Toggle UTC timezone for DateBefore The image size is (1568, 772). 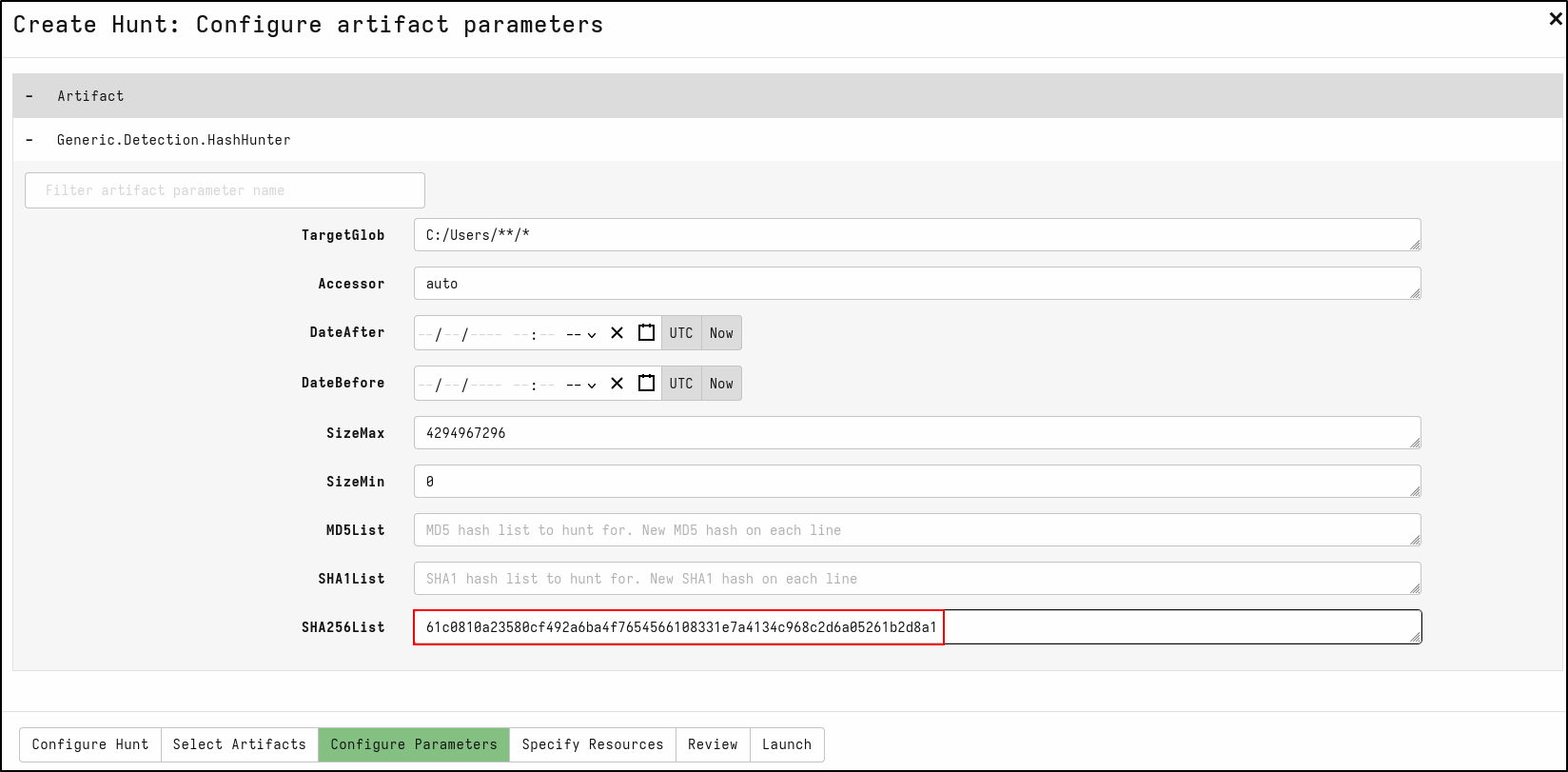tap(681, 384)
